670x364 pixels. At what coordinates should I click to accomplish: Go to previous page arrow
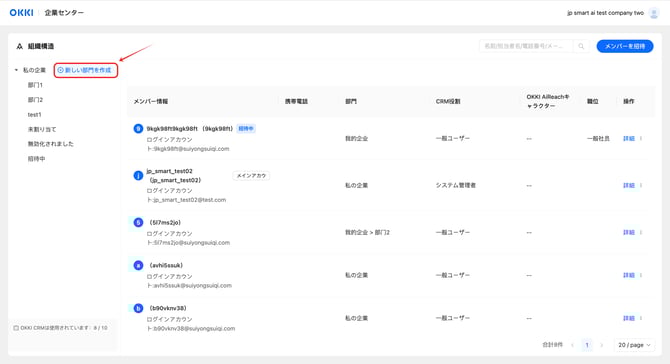coord(572,345)
